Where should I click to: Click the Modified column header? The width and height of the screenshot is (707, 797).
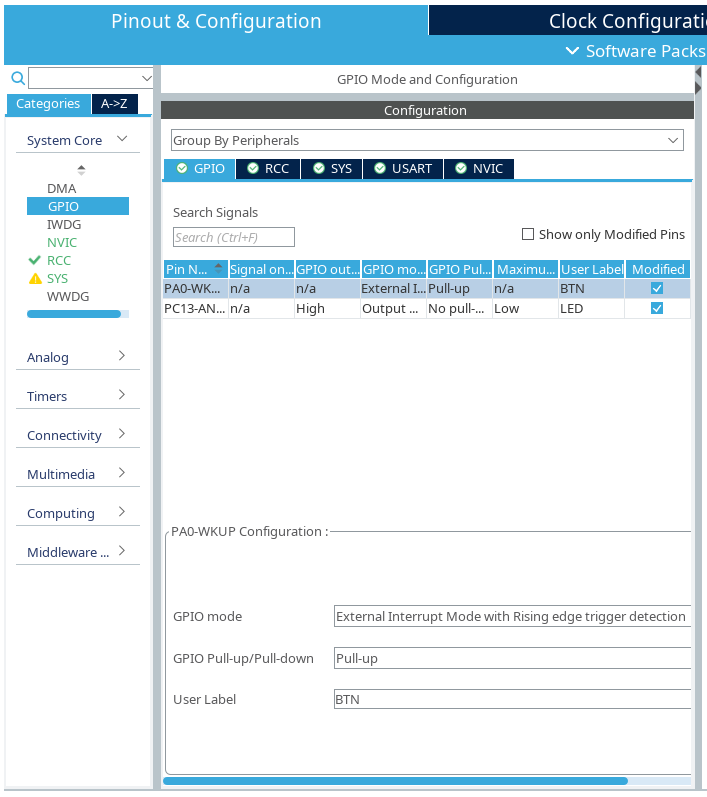coord(658,269)
